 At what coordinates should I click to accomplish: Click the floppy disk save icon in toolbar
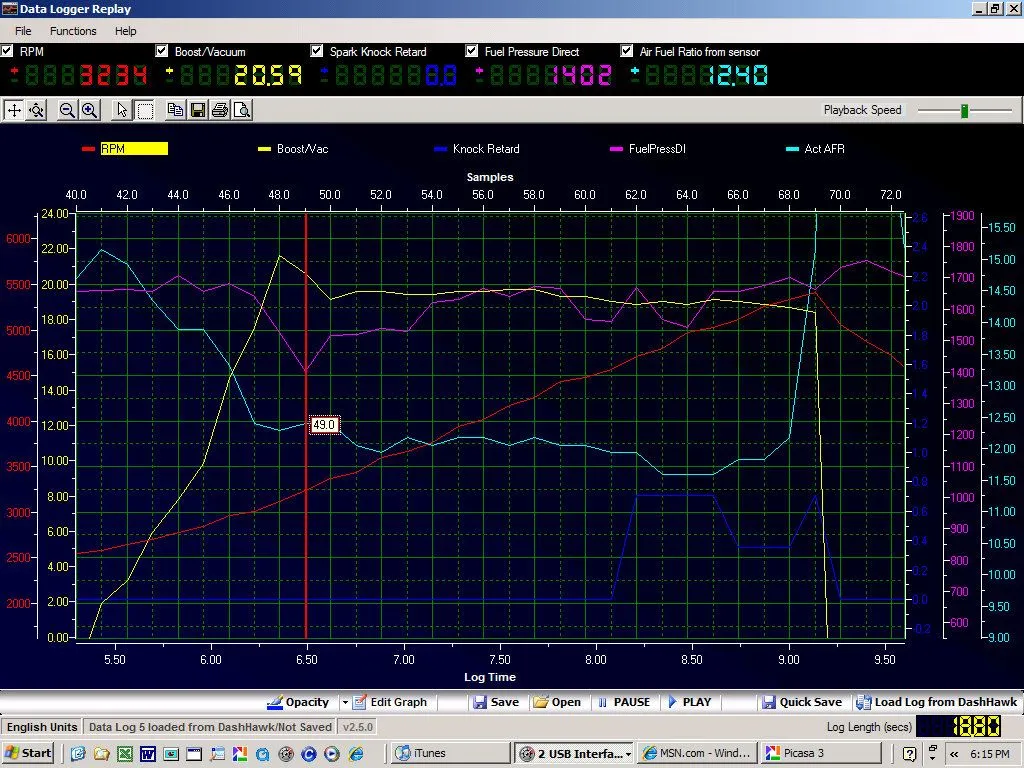pos(197,110)
